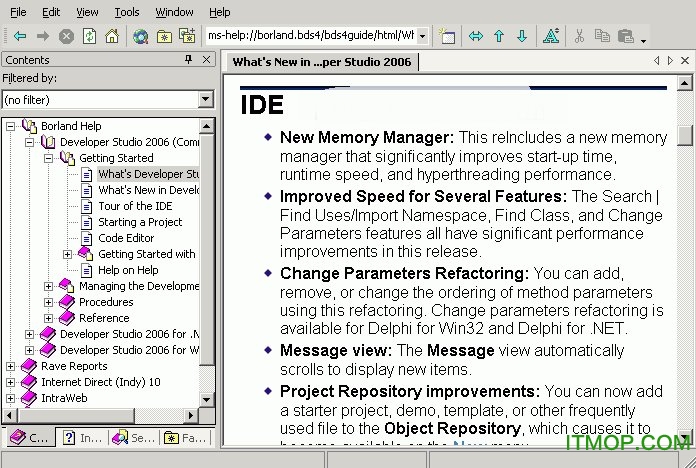Go to previous topic up arrow
Screen dimensions: 696x468
point(499,36)
